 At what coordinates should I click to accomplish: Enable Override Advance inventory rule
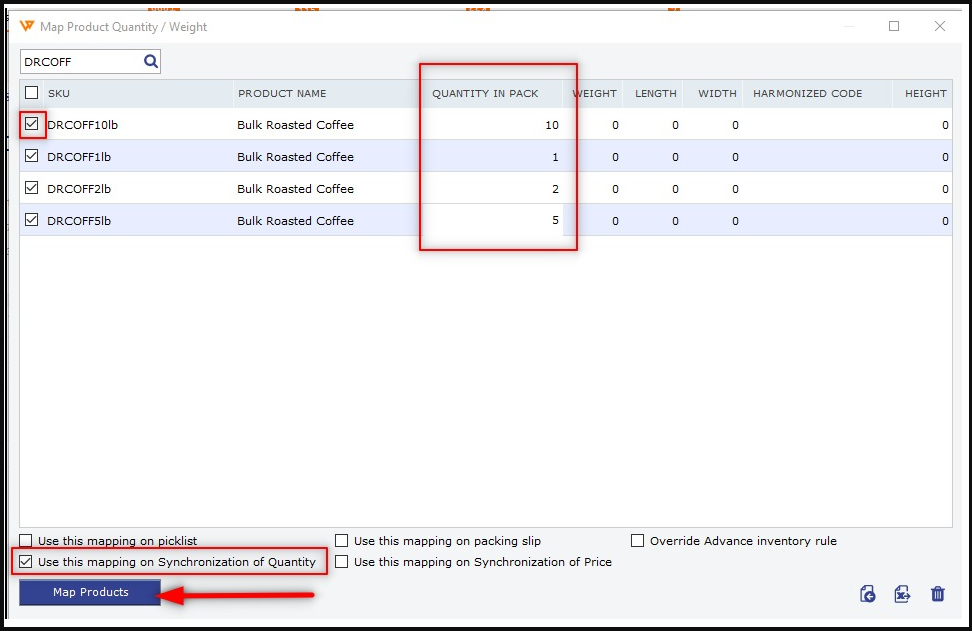pyautogui.click(x=638, y=541)
